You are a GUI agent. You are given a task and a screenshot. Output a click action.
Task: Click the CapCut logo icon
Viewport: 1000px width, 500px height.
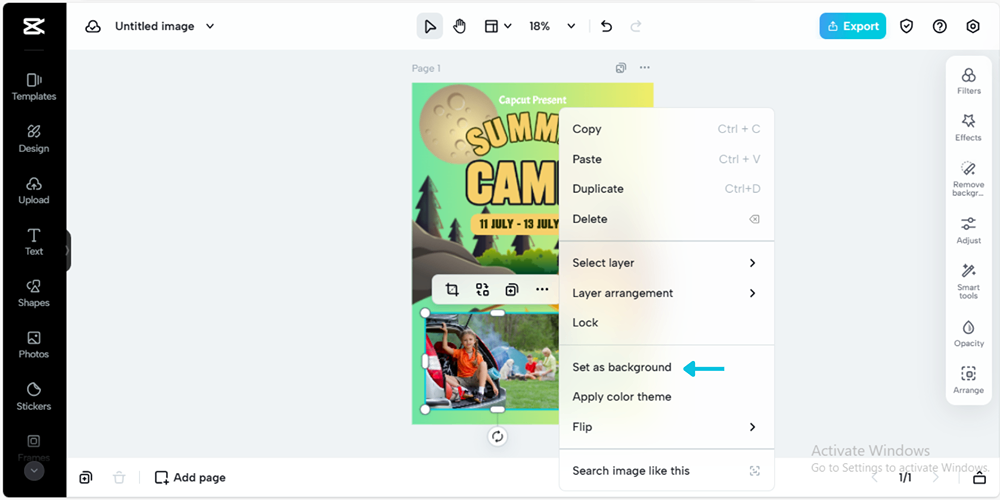click(x=34, y=26)
